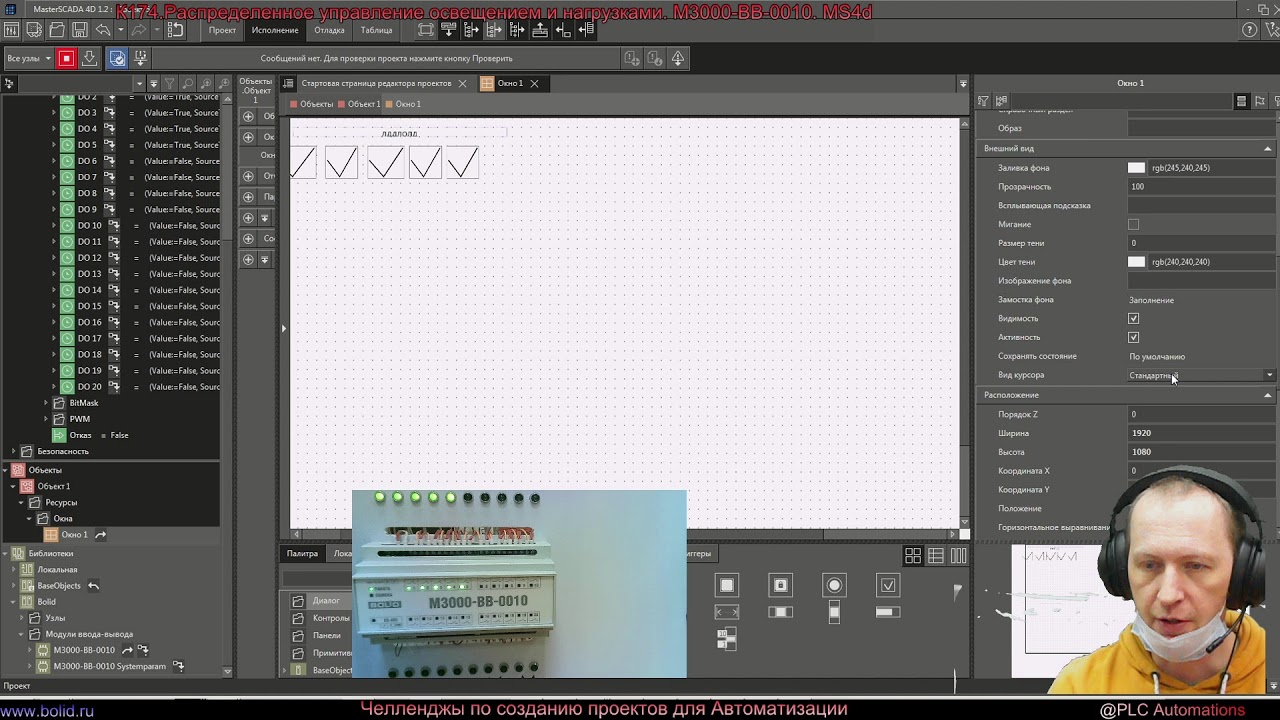Screen dimensions: 1280x720
Task: Expand the BitMask folder node
Action: [x=45, y=403]
